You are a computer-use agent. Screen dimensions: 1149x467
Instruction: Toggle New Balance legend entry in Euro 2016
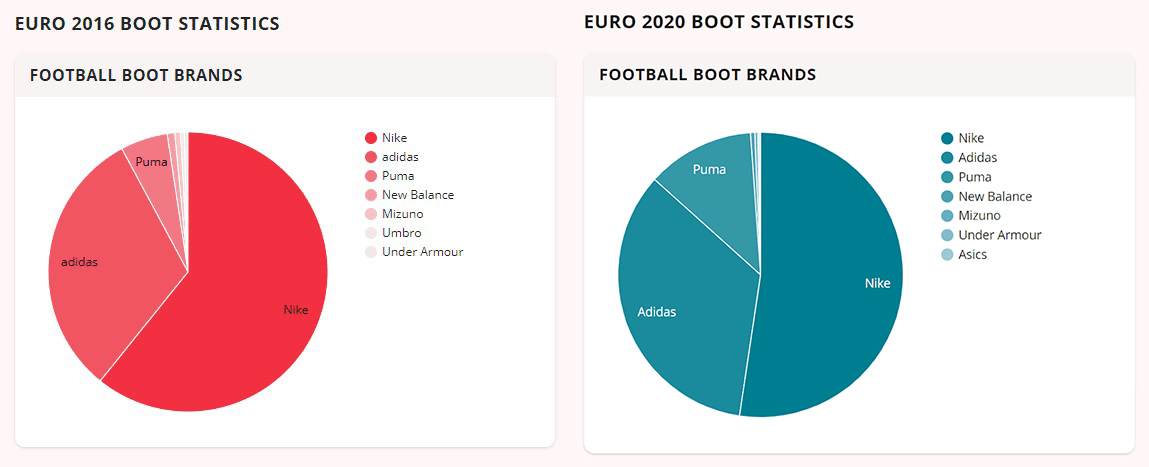click(x=417, y=195)
